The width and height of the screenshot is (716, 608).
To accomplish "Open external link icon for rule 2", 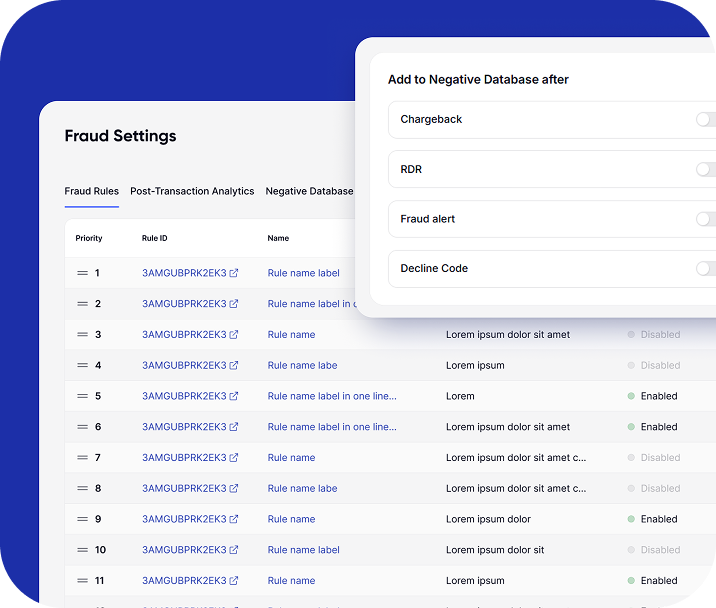I will 234,304.
